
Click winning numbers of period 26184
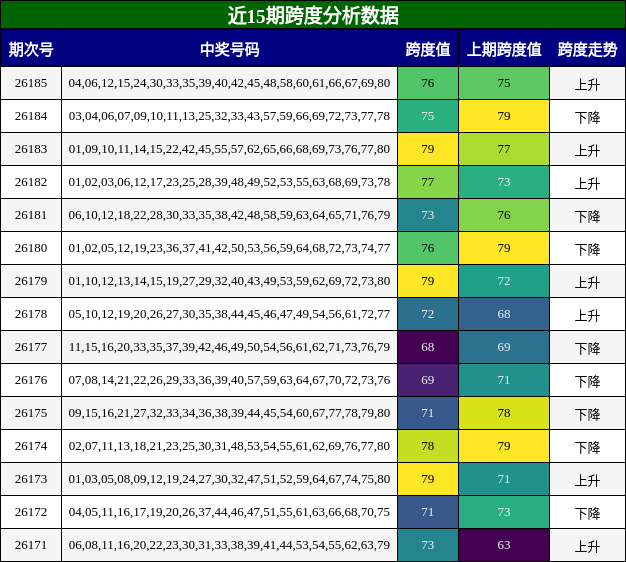(x=230, y=116)
